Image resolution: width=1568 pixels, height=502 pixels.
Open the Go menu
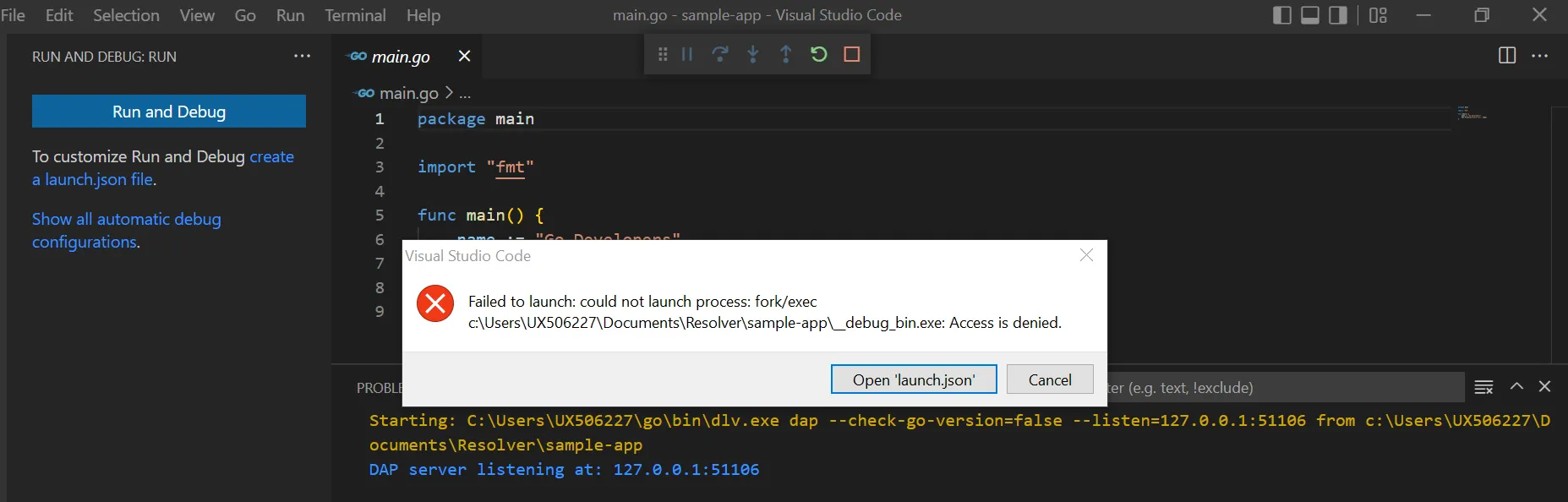click(x=245, y=15)
